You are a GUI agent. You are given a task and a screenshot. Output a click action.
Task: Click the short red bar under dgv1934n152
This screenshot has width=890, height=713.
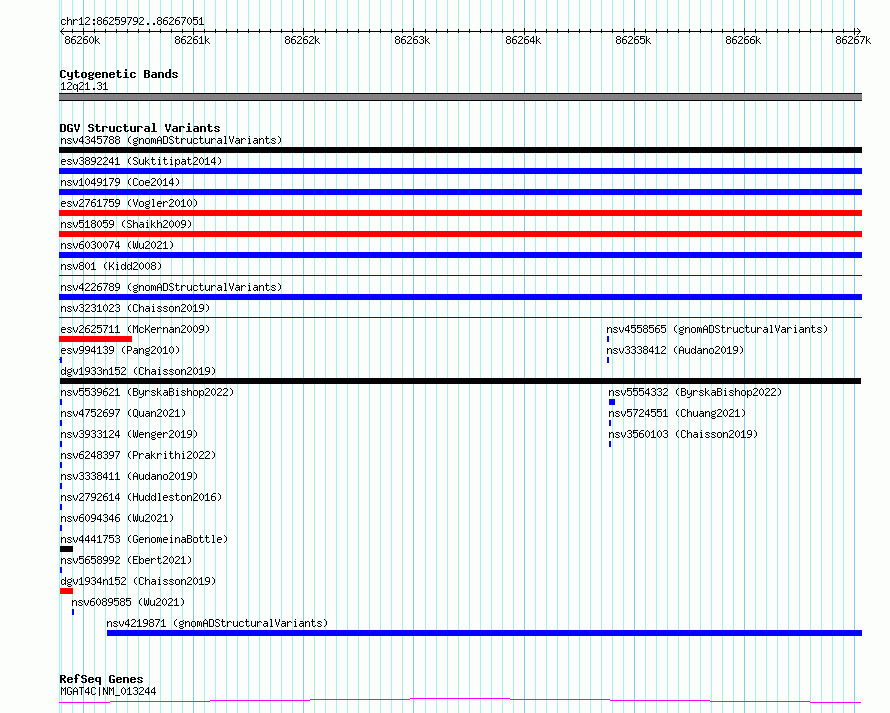pyautogui.click(x=66, y=591)
